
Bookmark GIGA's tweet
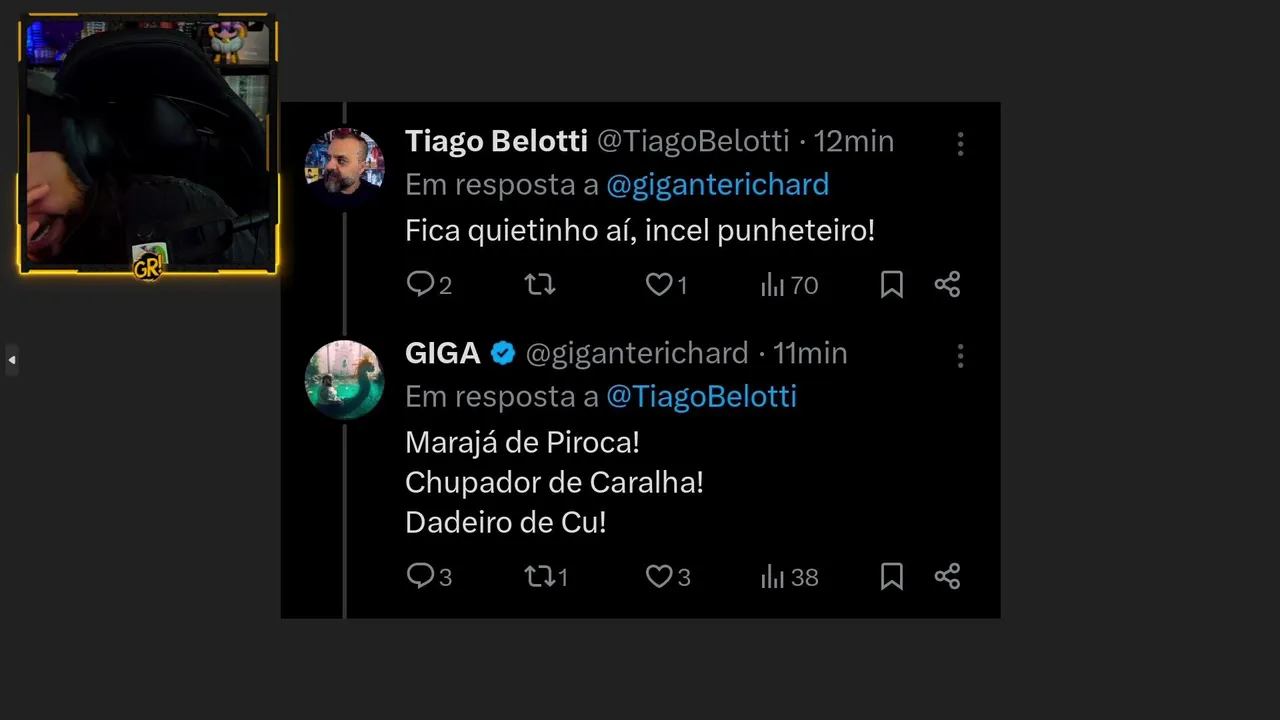pyautogui.click(x=892, y=576)
